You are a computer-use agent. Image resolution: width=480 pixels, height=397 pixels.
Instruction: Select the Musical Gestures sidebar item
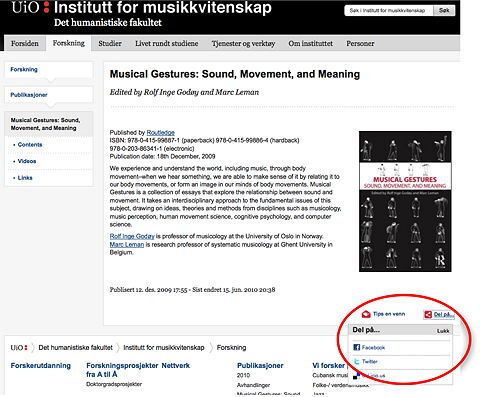click(49, 124)
